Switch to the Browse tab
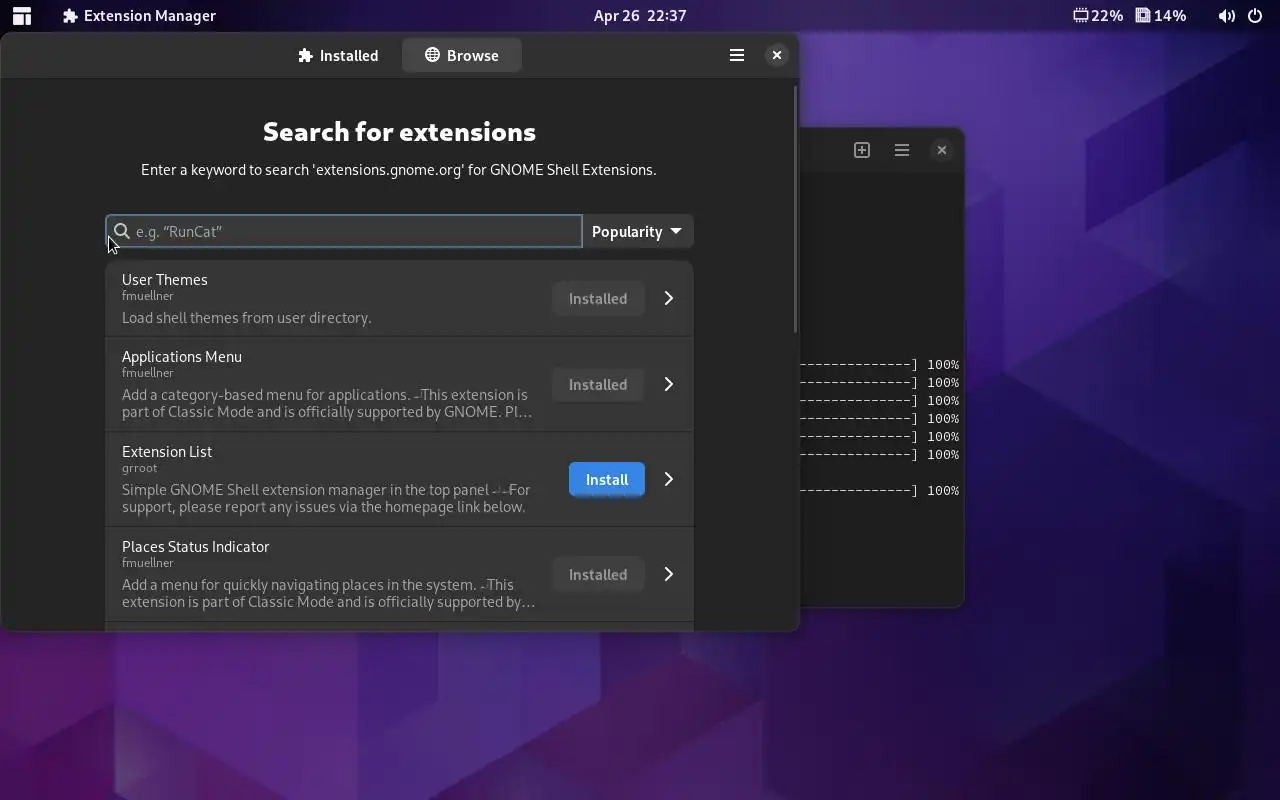This screenshot has width=1280, height=800. (x=461, y=55)
